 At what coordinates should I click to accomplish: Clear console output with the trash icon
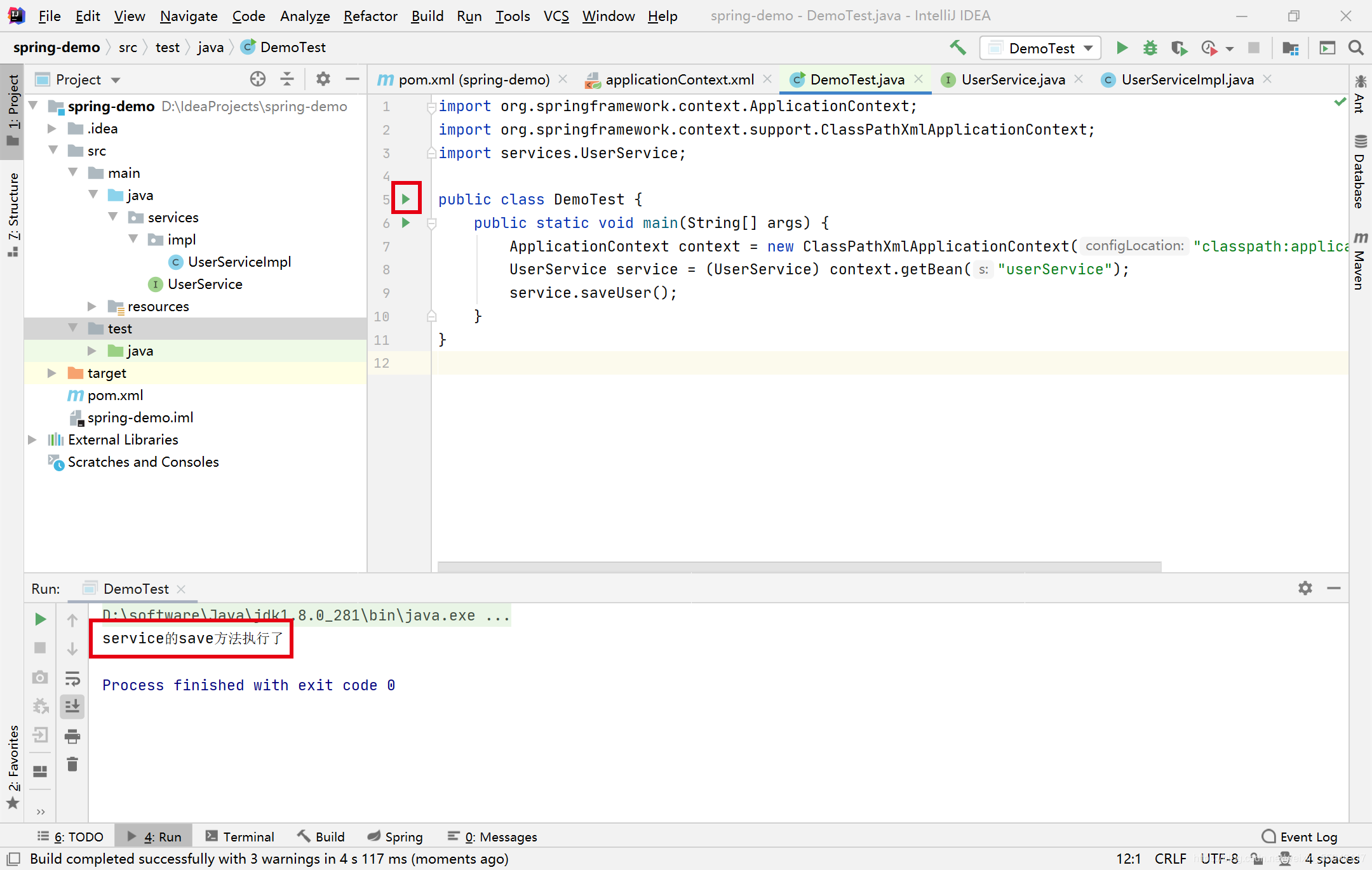click(x=72, y=764)
